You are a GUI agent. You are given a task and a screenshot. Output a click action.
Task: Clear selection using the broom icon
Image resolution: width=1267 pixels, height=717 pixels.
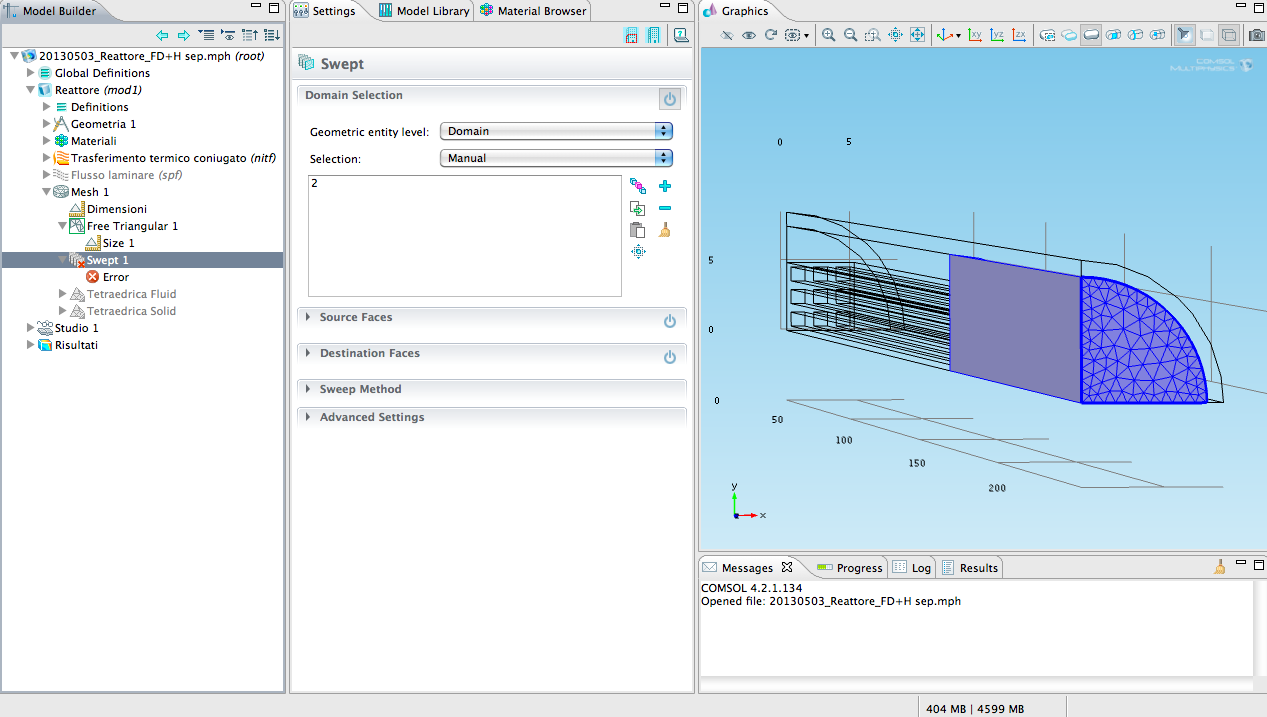tap(665, 230)
